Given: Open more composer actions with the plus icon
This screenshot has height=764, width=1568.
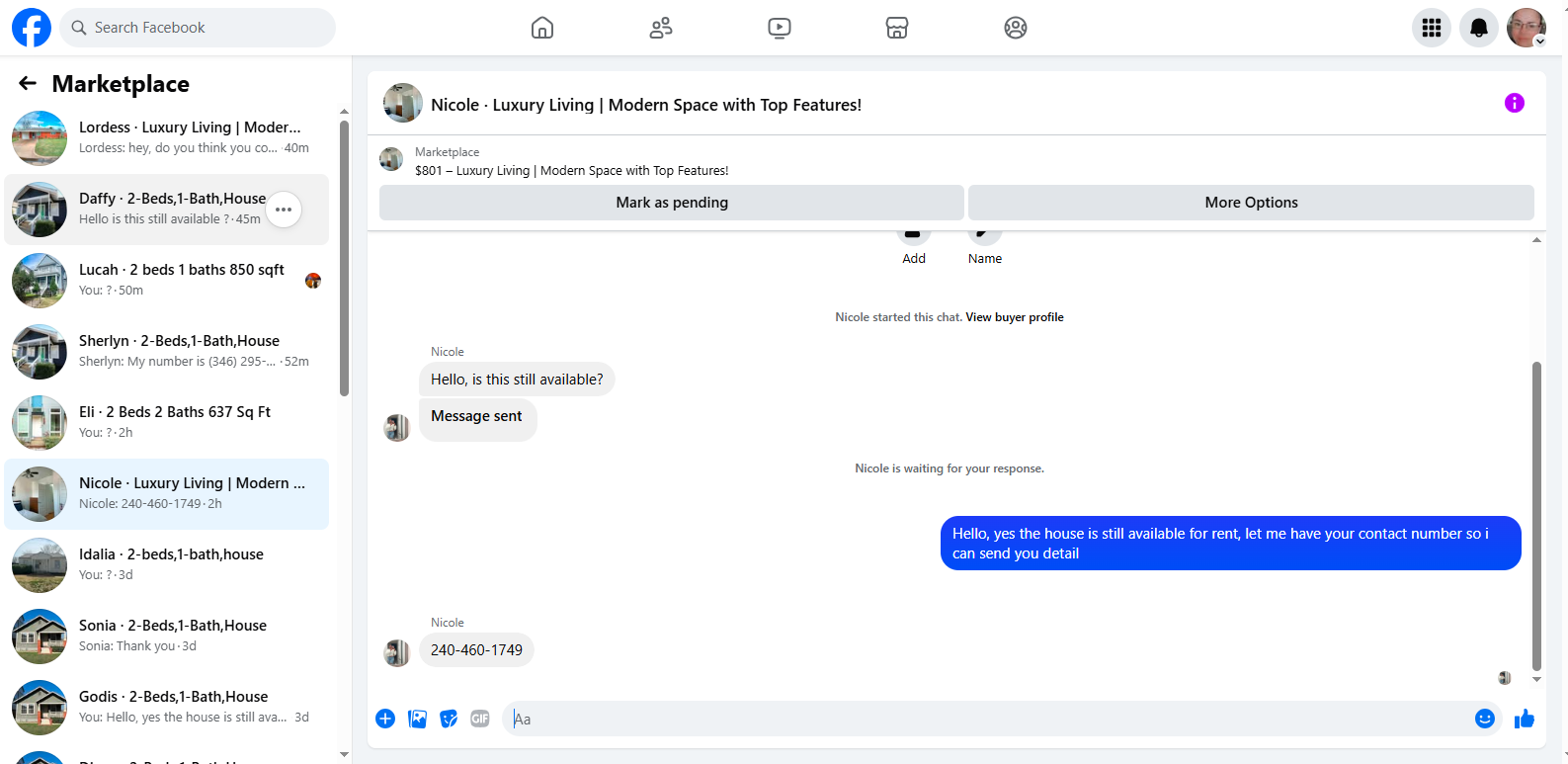Looking at the screenshot, I should 385,719.
